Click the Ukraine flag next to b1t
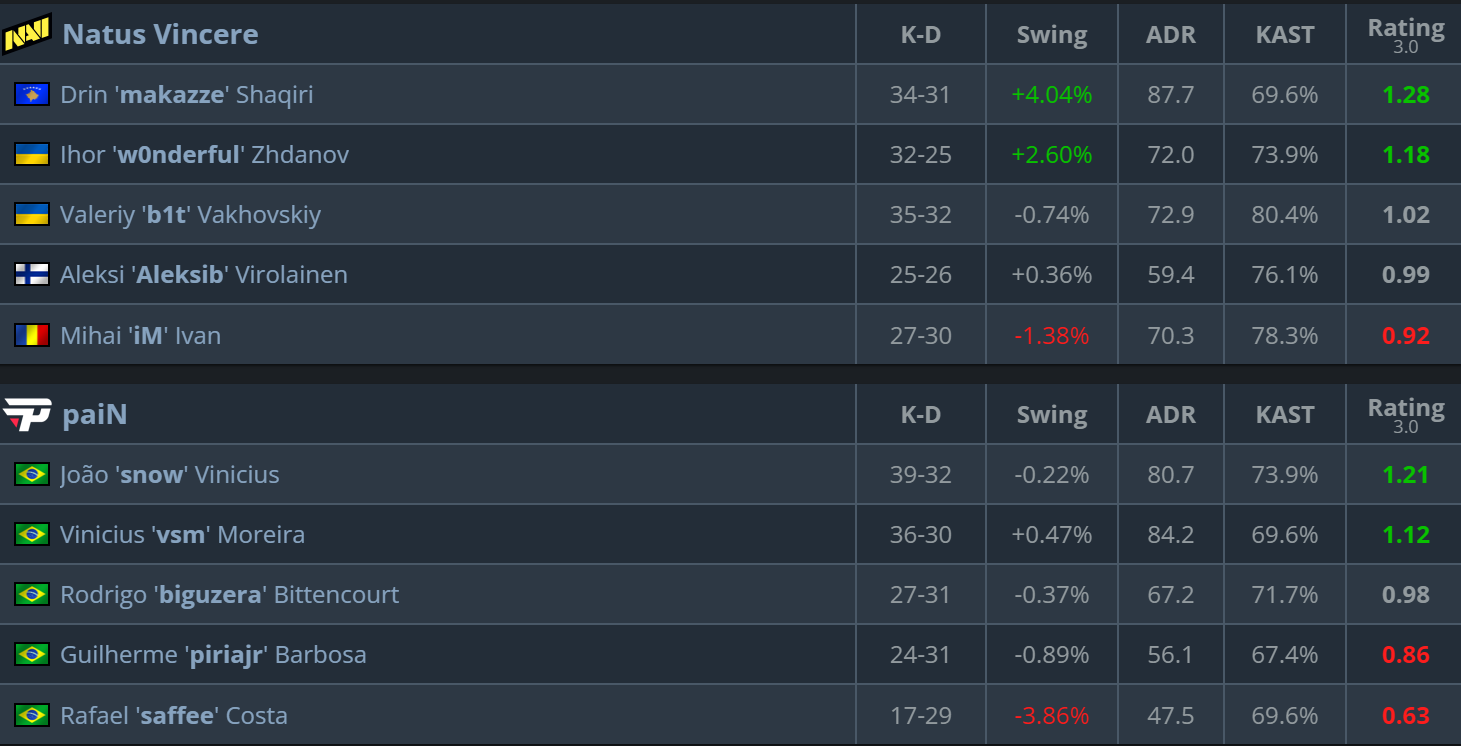The height and width of the screenshot is (746, 1461). (32, 214)
